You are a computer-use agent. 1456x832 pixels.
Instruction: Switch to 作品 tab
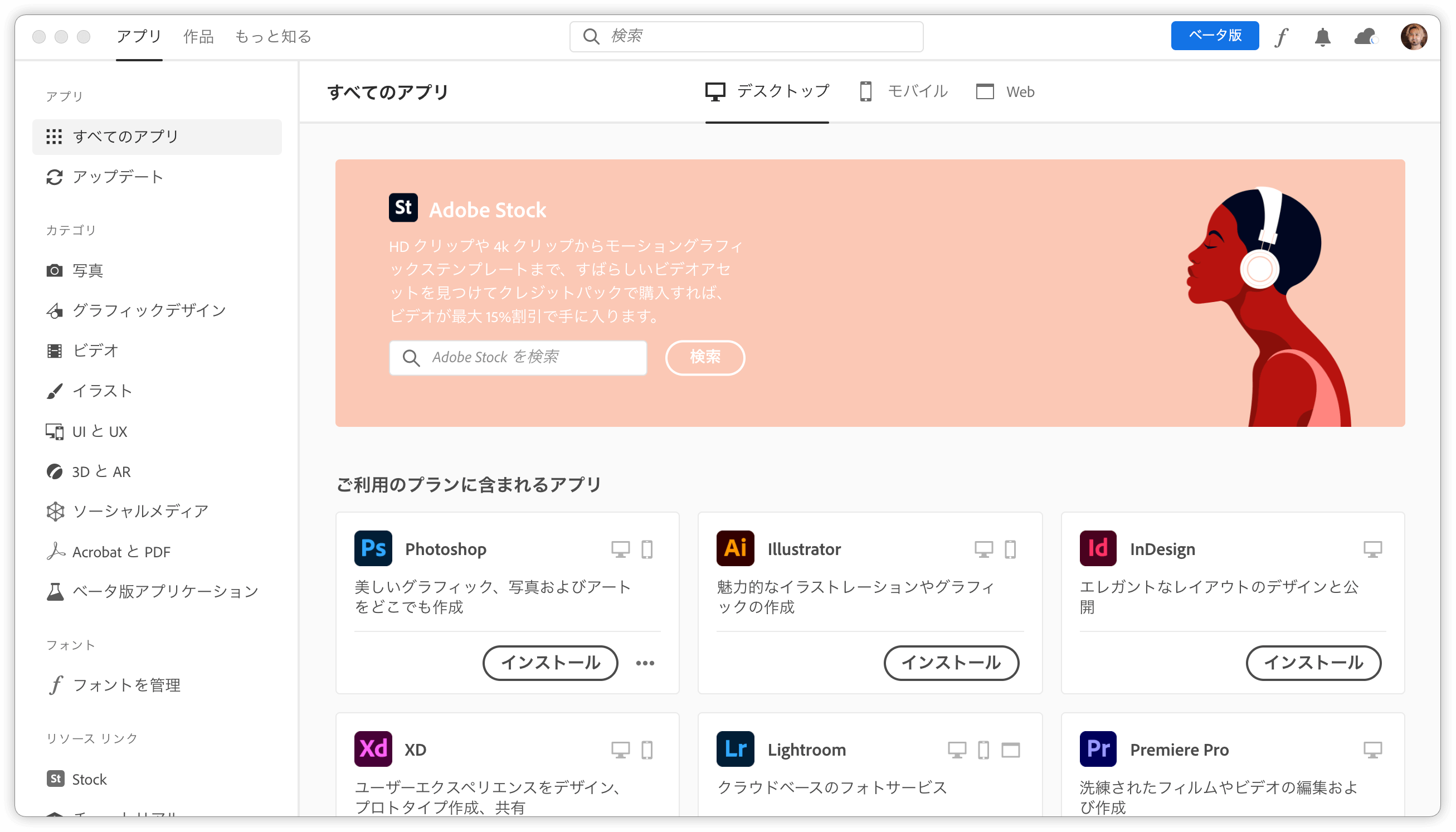[198, 37]
